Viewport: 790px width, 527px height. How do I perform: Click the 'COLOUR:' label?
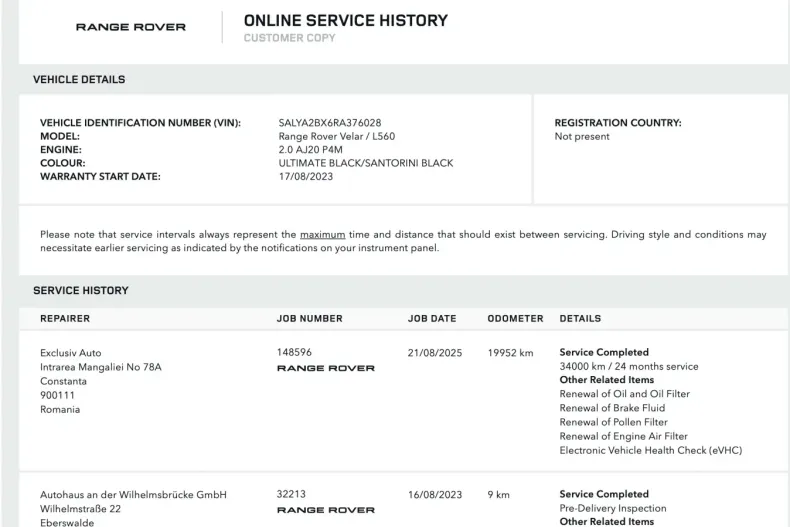pyautogui.click(x=63, y=163)
